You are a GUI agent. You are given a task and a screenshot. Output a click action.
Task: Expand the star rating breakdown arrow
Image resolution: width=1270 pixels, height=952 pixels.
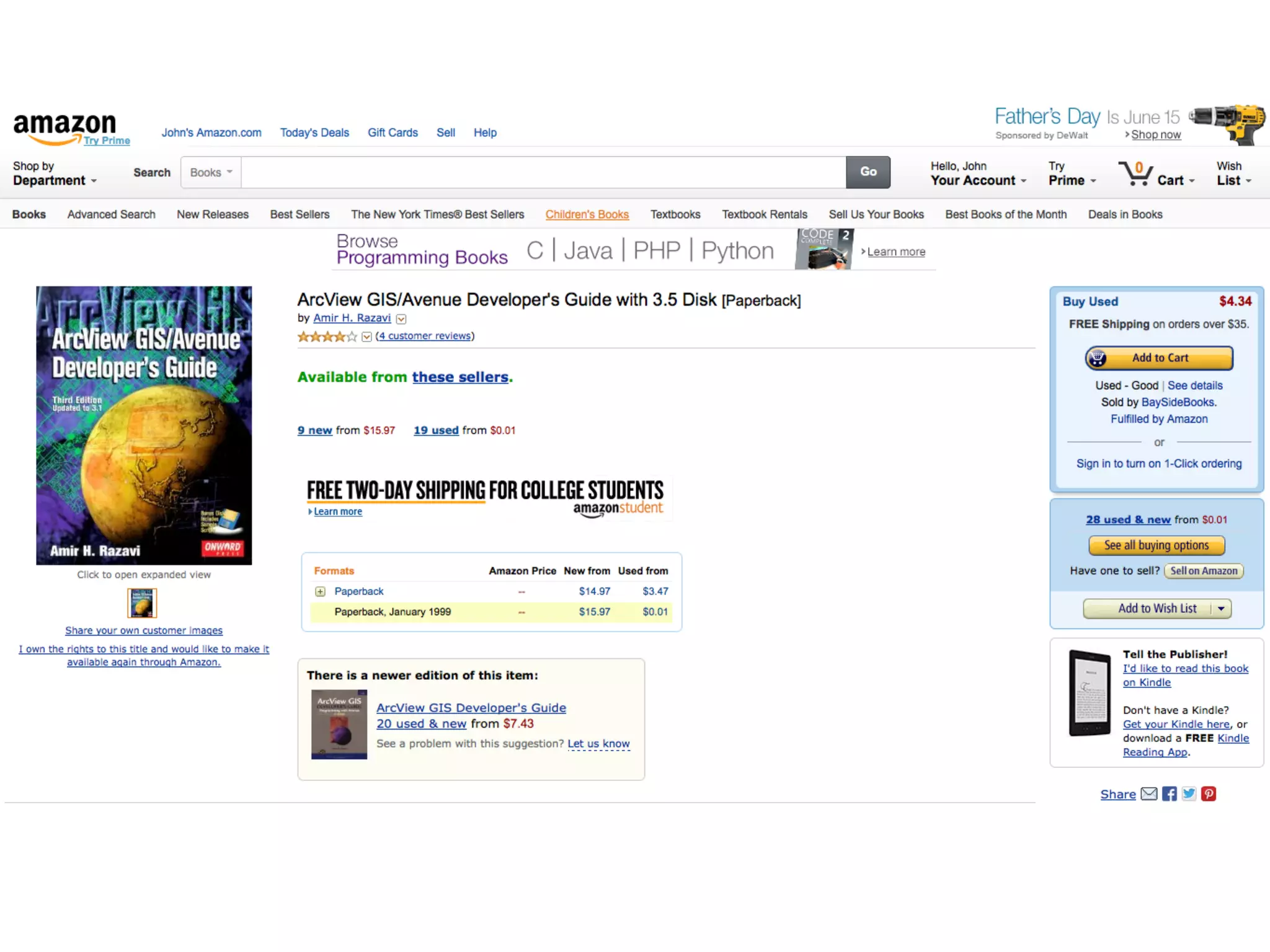pyautogui.click(x=366, y=337)
